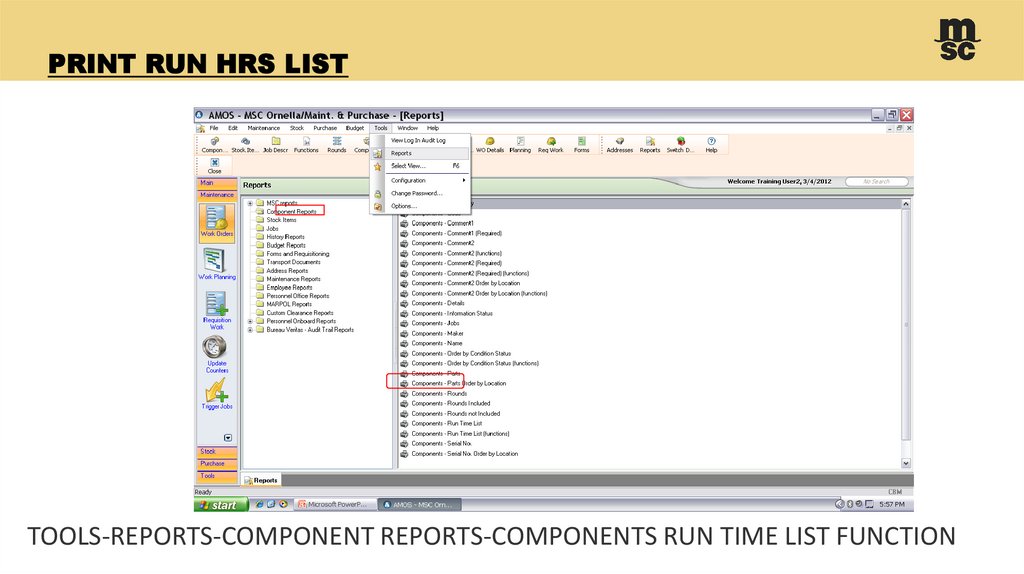Click printer icon beside Components - Serial No.
Screen dimensions: 1024x574
pyautogui.click(x=404, y=444)
